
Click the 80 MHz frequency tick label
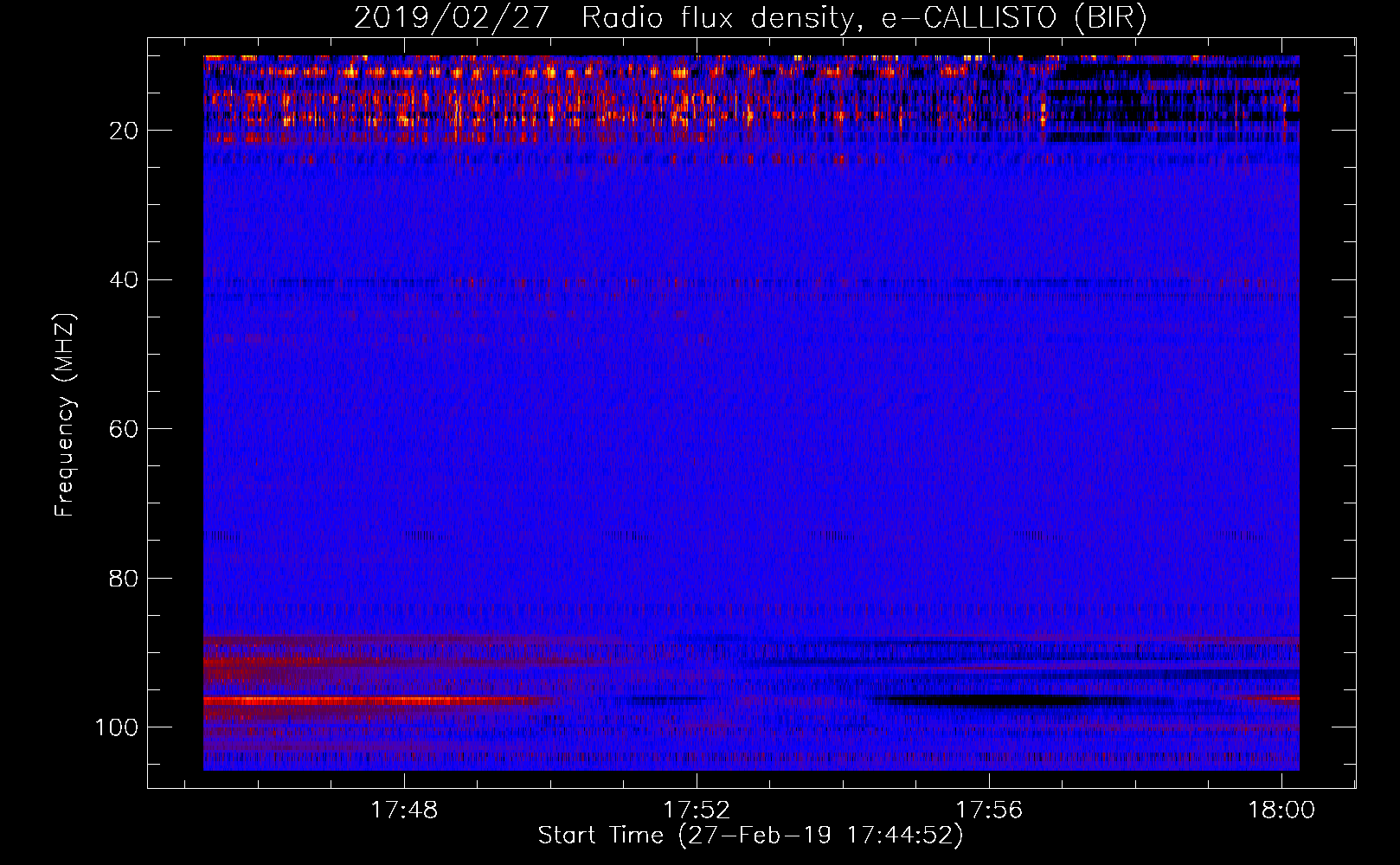[124, 578]
